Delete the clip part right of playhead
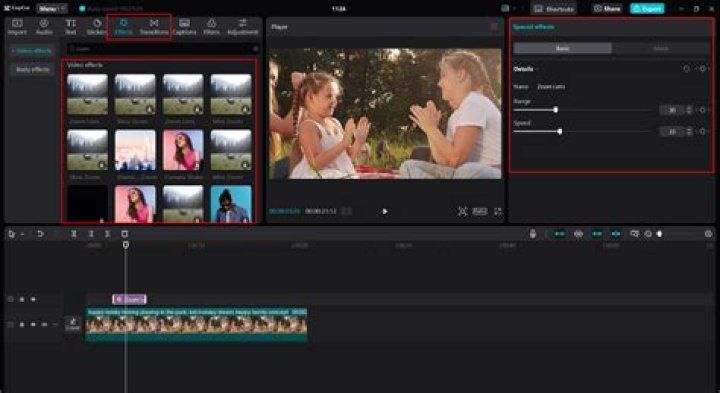720x393 pixels. point(107,234)
